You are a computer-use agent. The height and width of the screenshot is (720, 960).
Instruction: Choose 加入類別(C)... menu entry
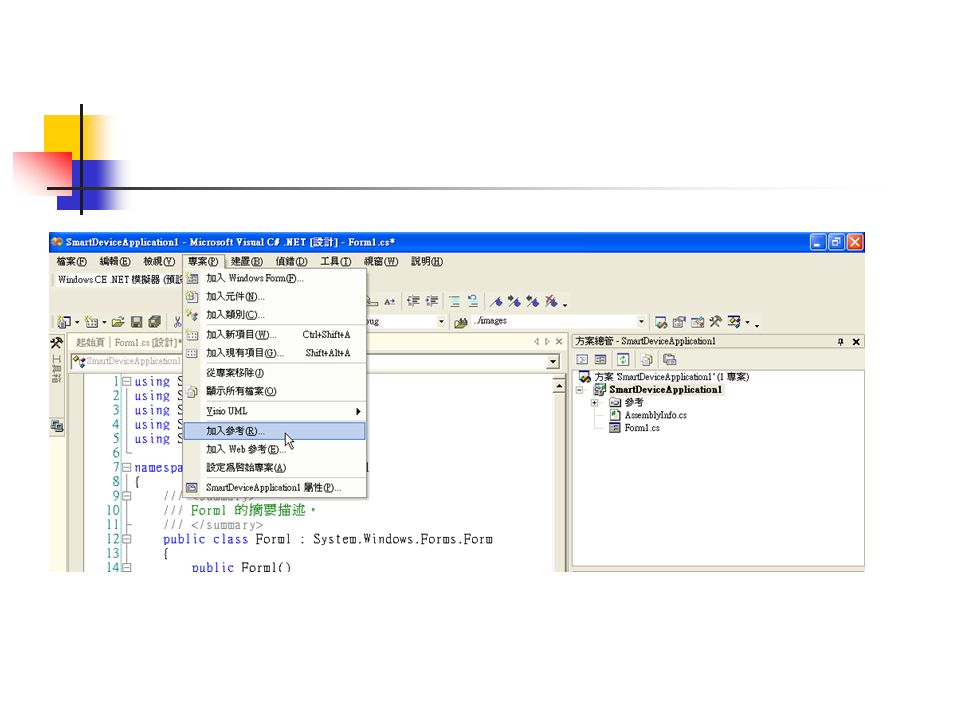click(x=275, y=315)
